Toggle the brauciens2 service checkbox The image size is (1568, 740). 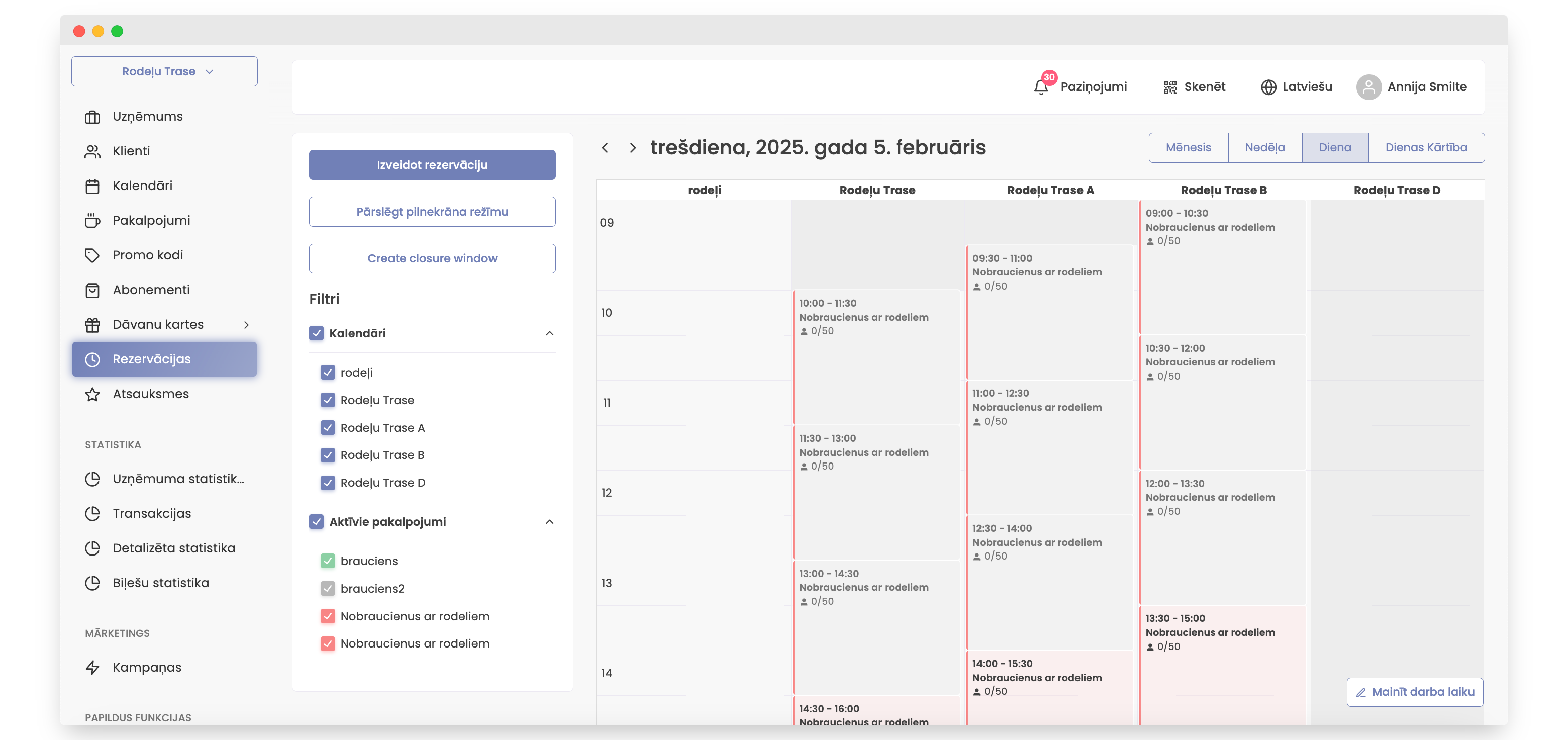point(328,588)
